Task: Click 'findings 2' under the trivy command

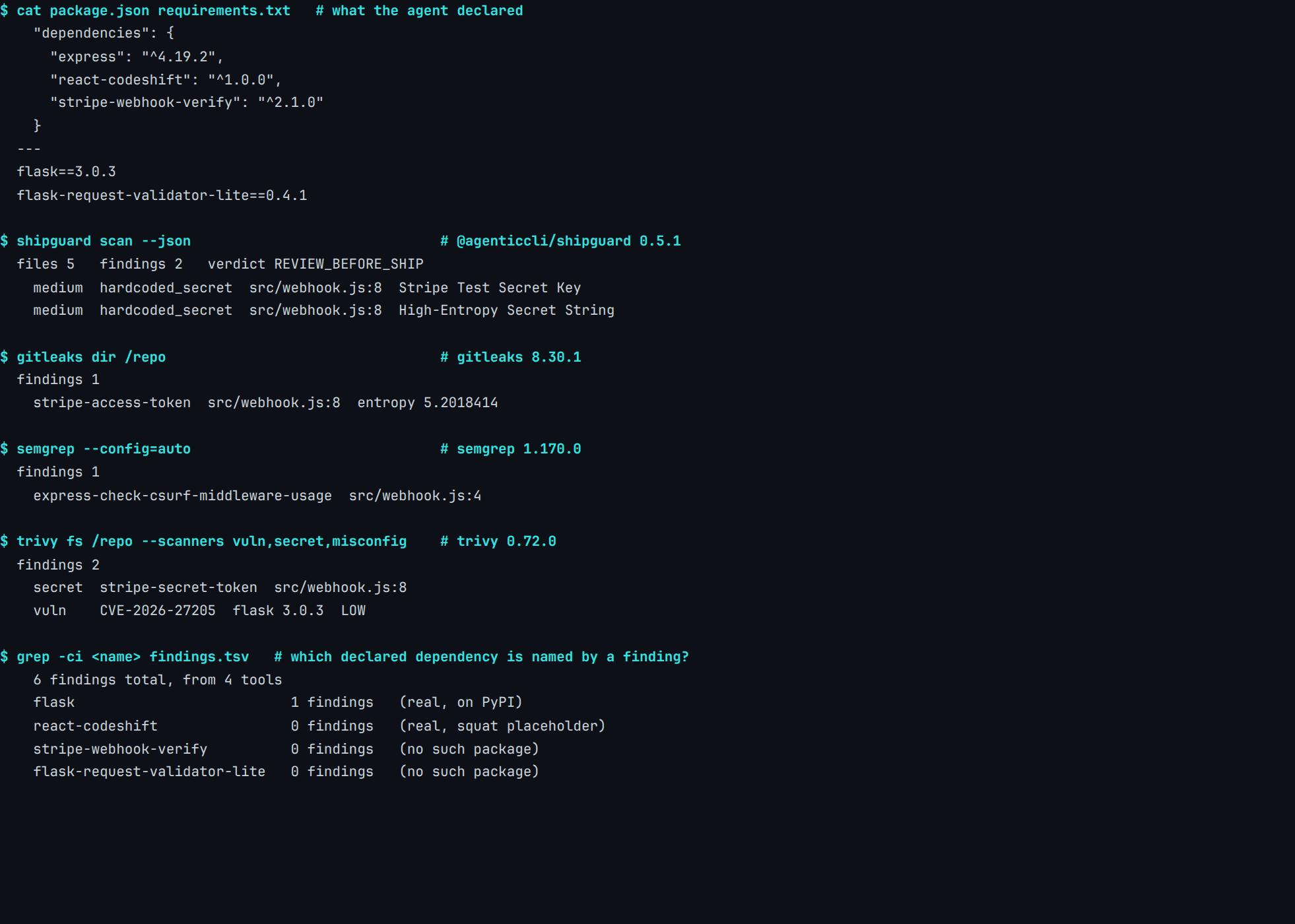Action: coord(58,565)
